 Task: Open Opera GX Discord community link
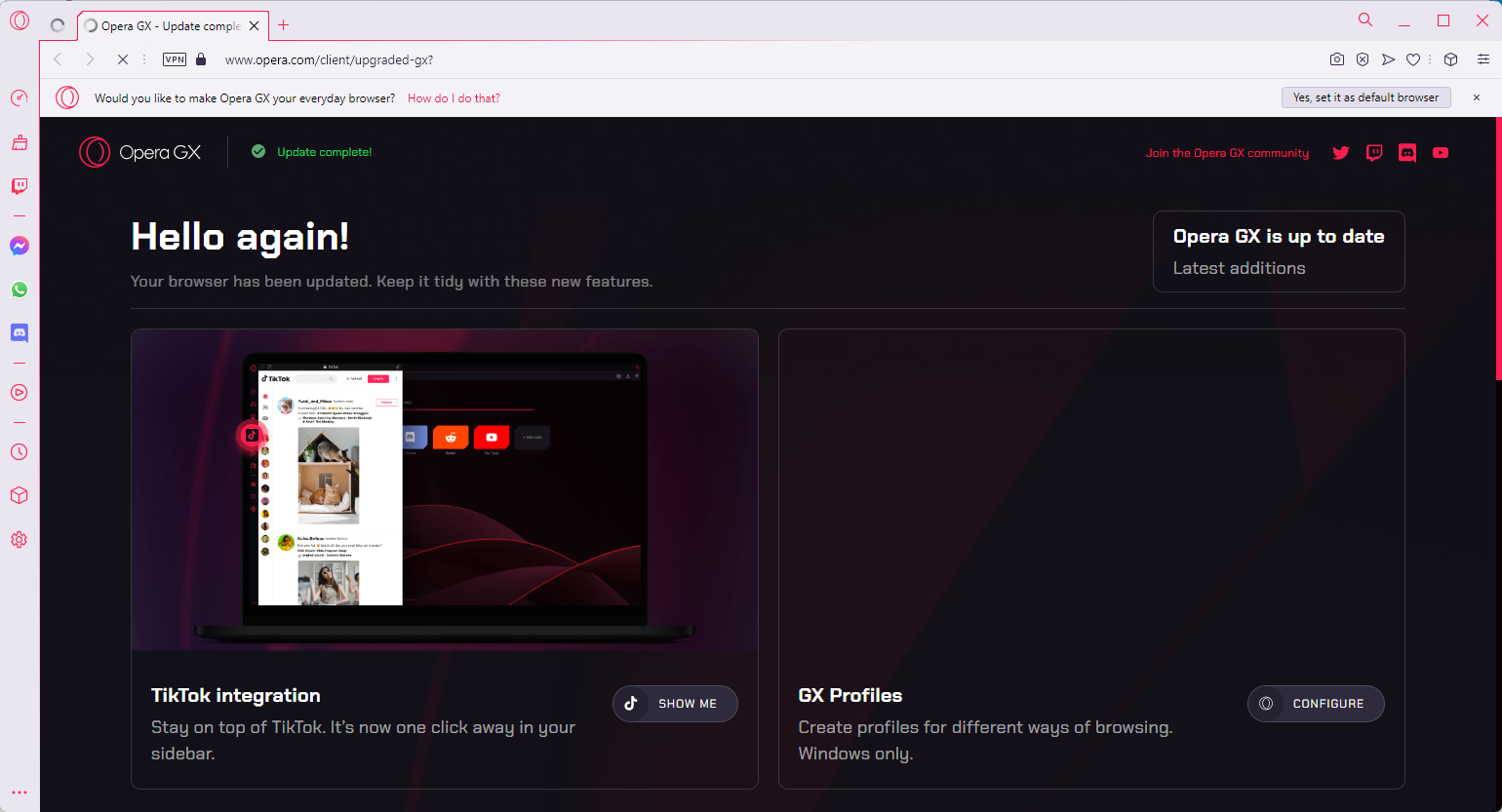click(x=1407, y=153)
